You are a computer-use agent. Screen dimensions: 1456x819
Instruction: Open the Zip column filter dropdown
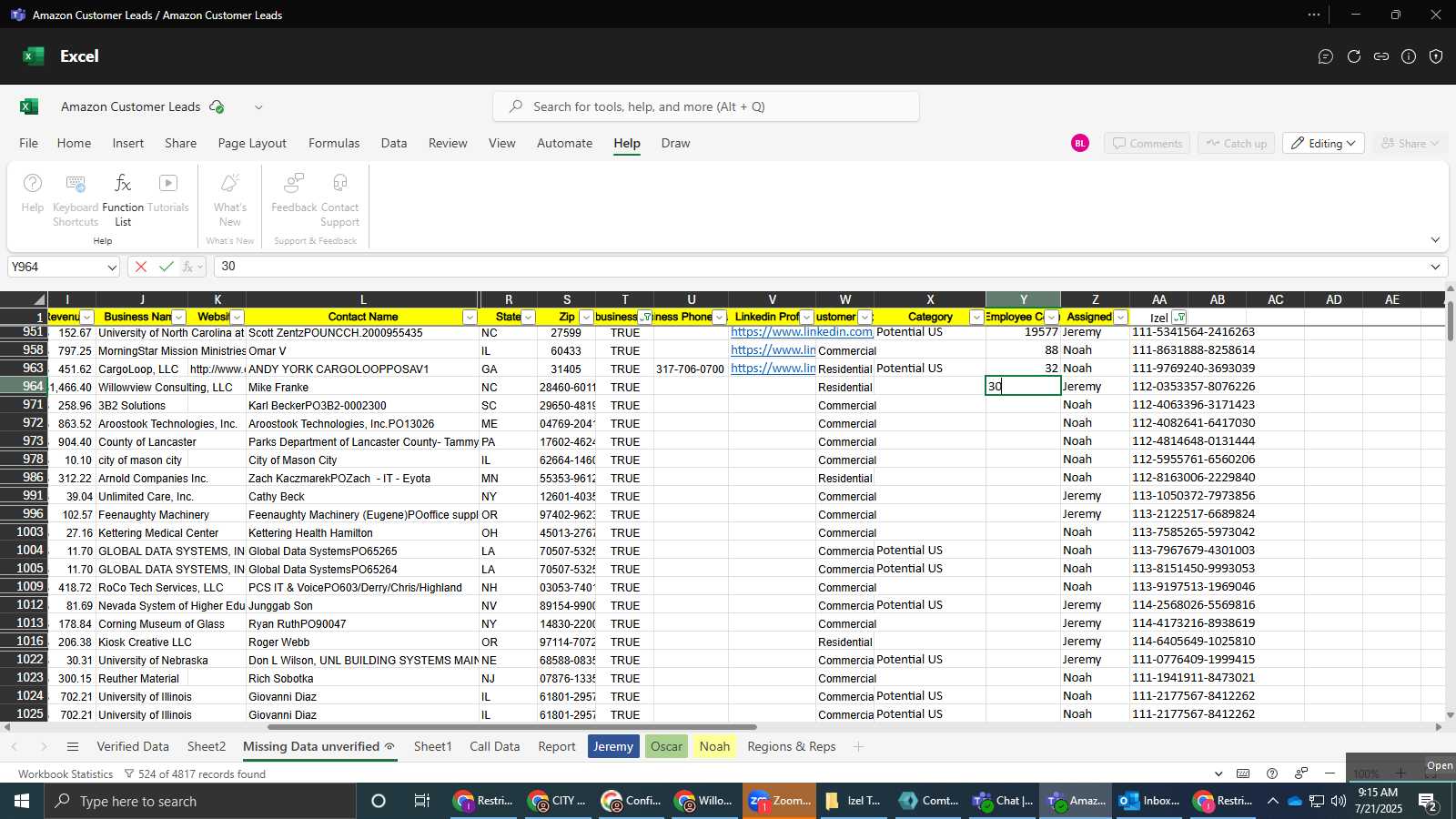(x=586, y=318)
